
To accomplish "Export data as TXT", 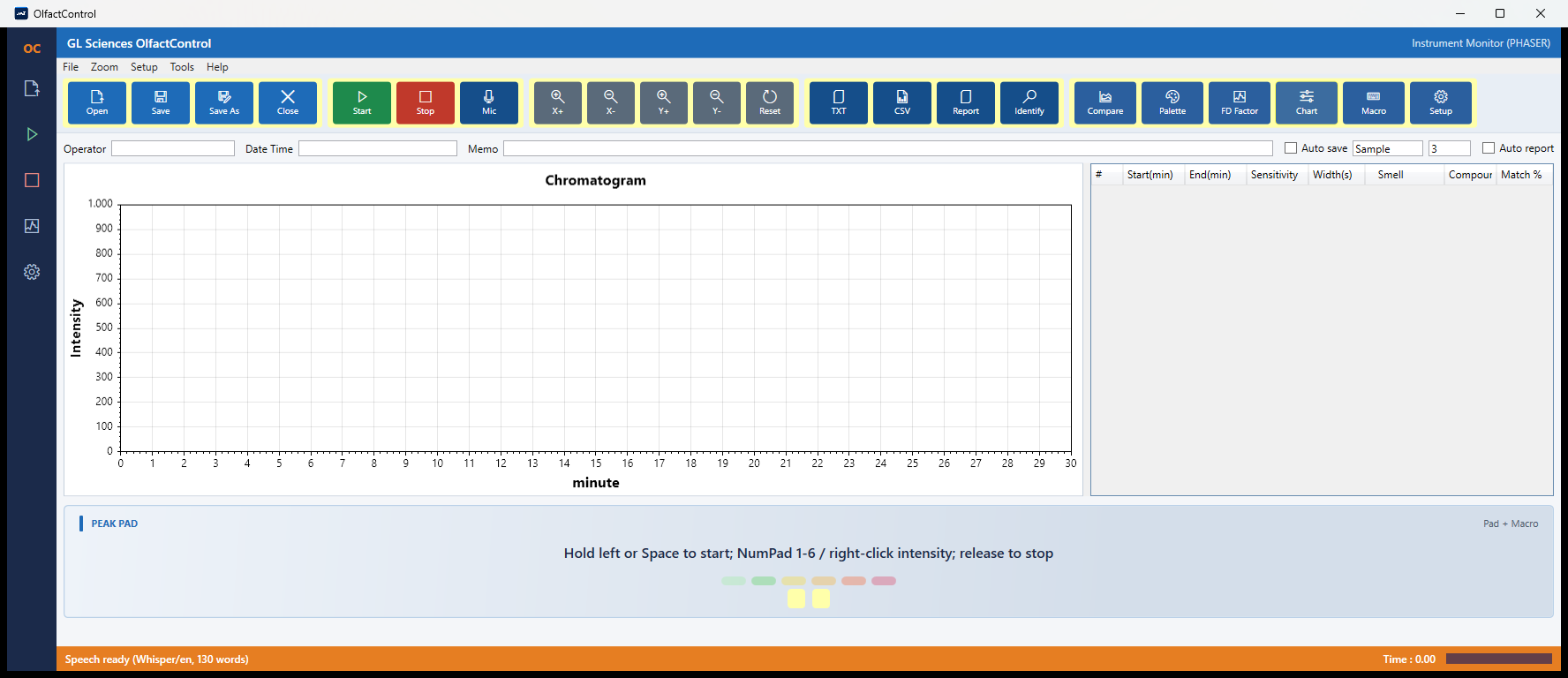I will [839, 102].
